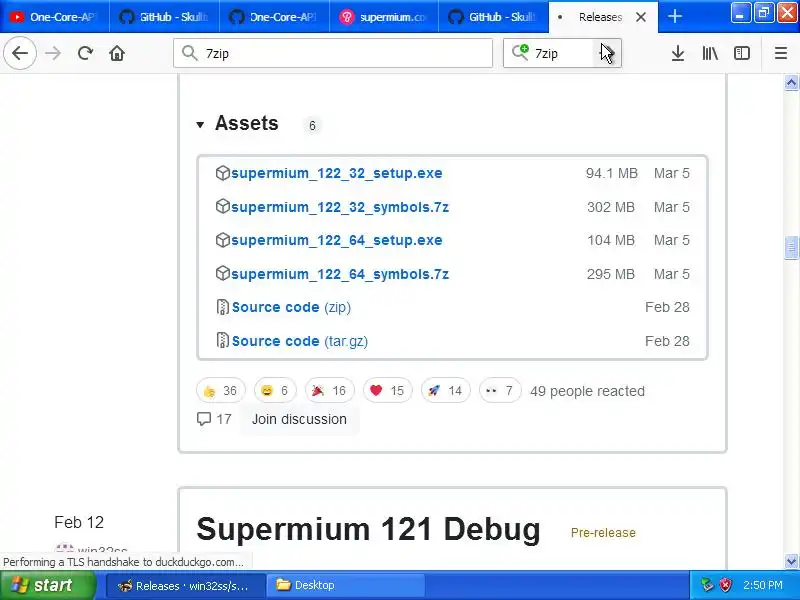Open a new browser tab

(x=674, y=16)
